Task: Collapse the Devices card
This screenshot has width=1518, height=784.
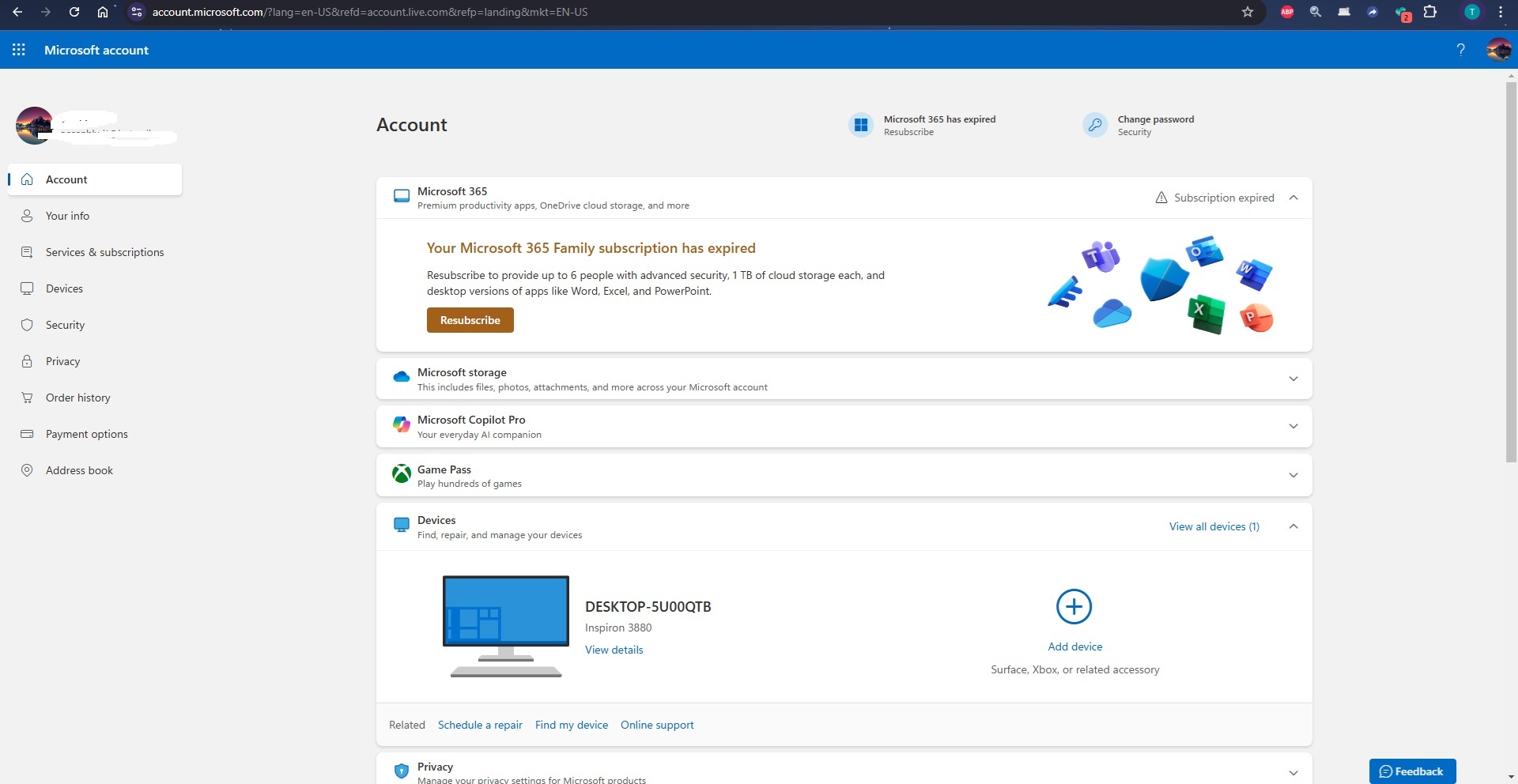Action: [1293, 526]
